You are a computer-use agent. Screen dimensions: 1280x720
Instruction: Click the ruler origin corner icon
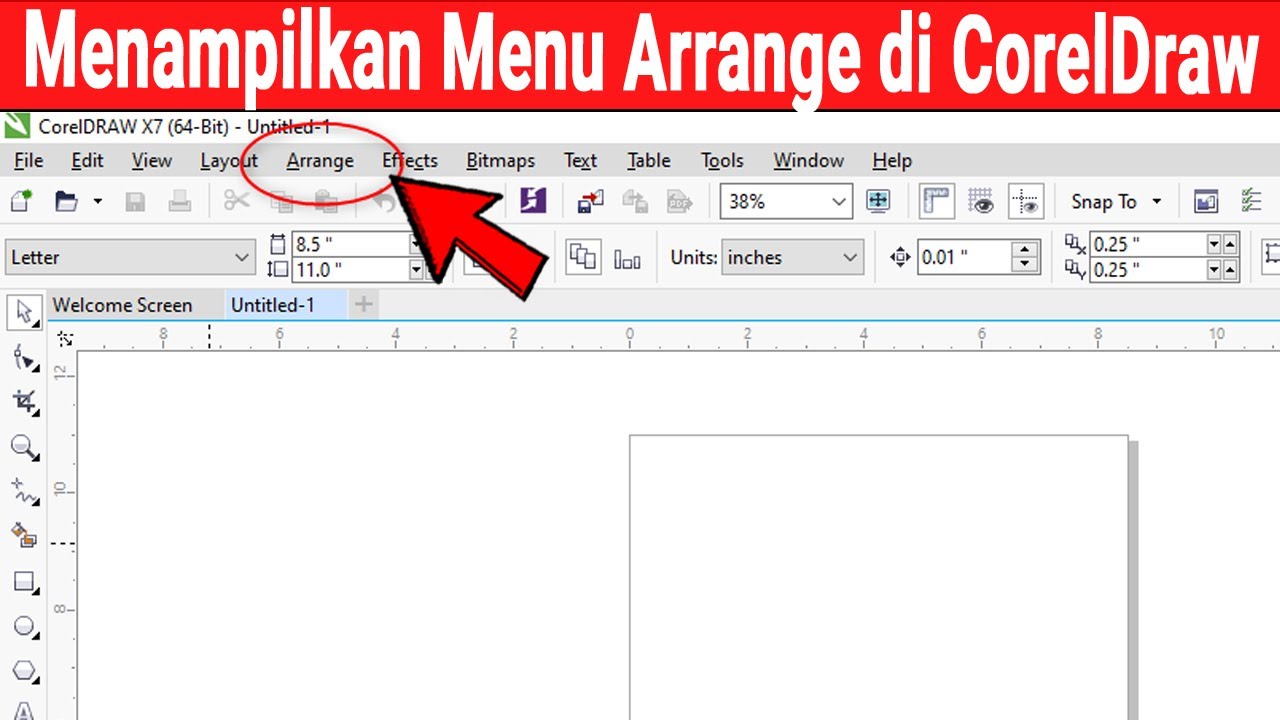coord(65,339)
